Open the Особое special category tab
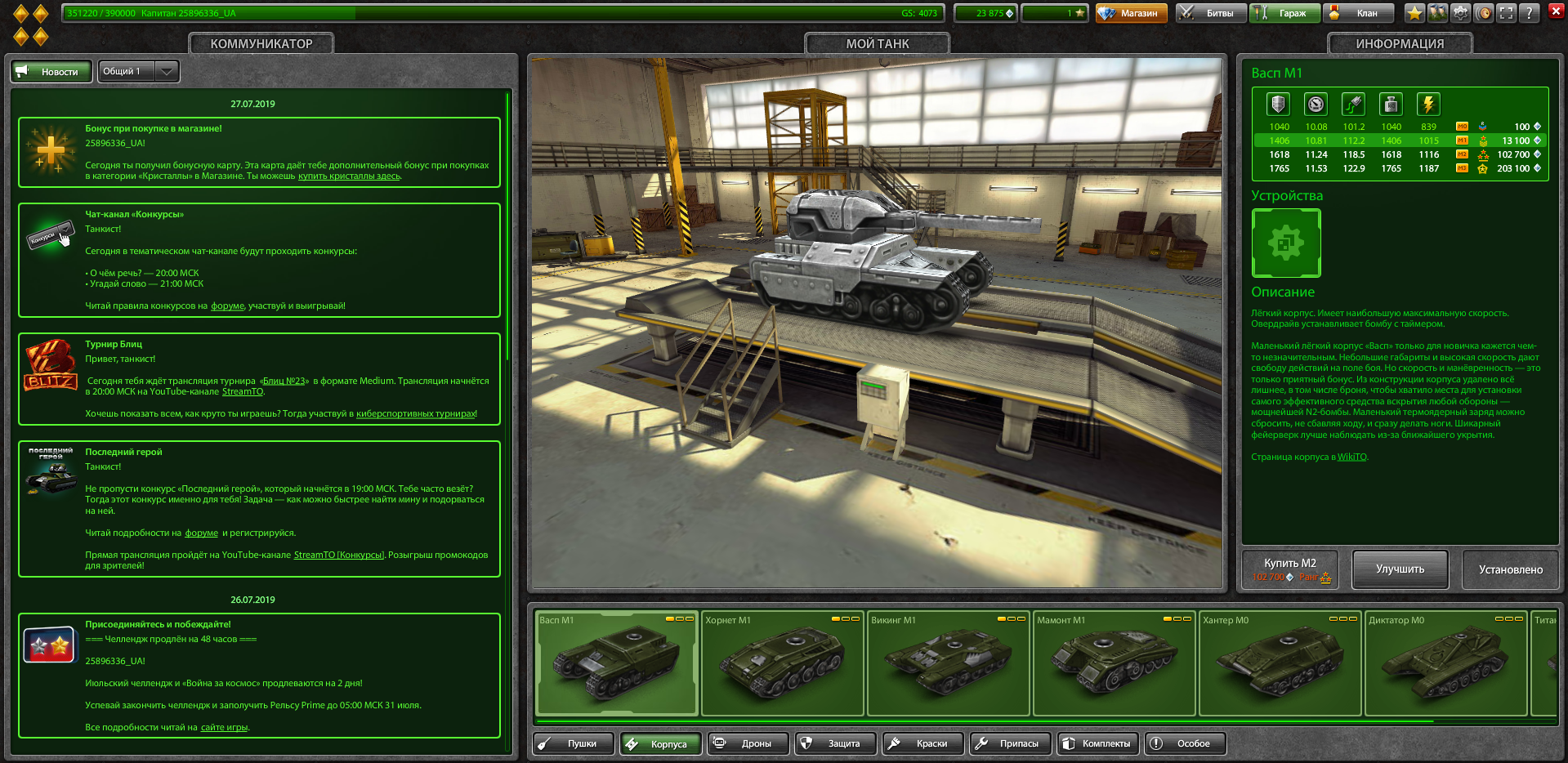This screenshot has width=1568, height=763. [1186, 743]
